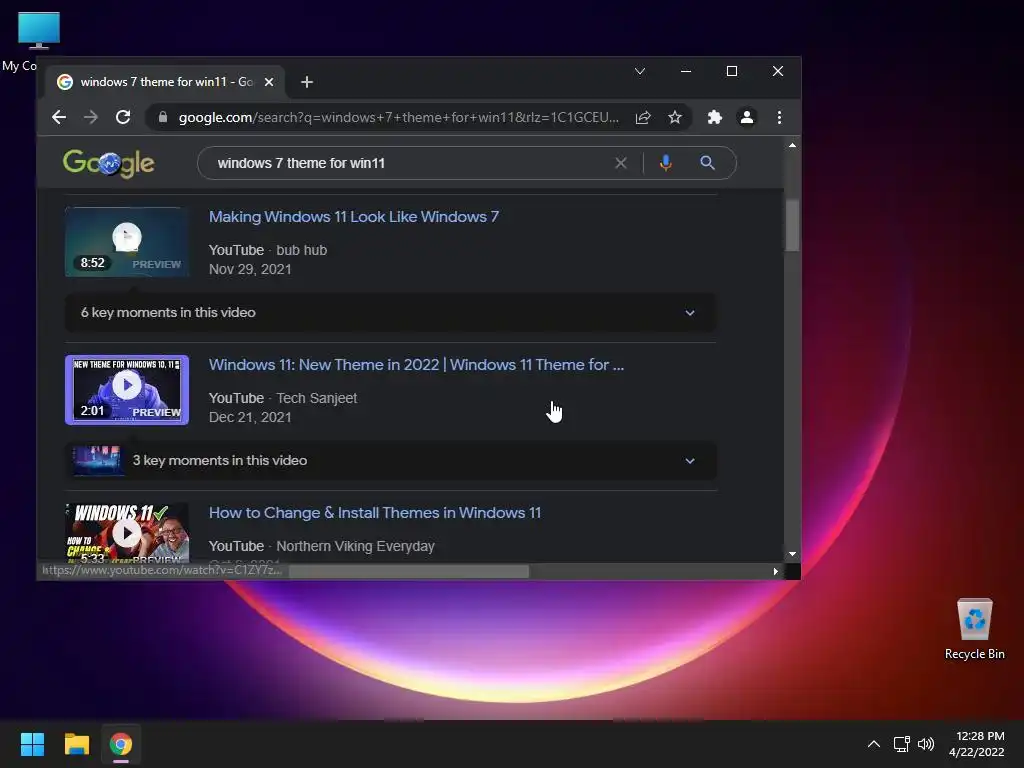Click 'Nov 29, 2021' date text
1024x768 pixels.
(x=250, y=269)
